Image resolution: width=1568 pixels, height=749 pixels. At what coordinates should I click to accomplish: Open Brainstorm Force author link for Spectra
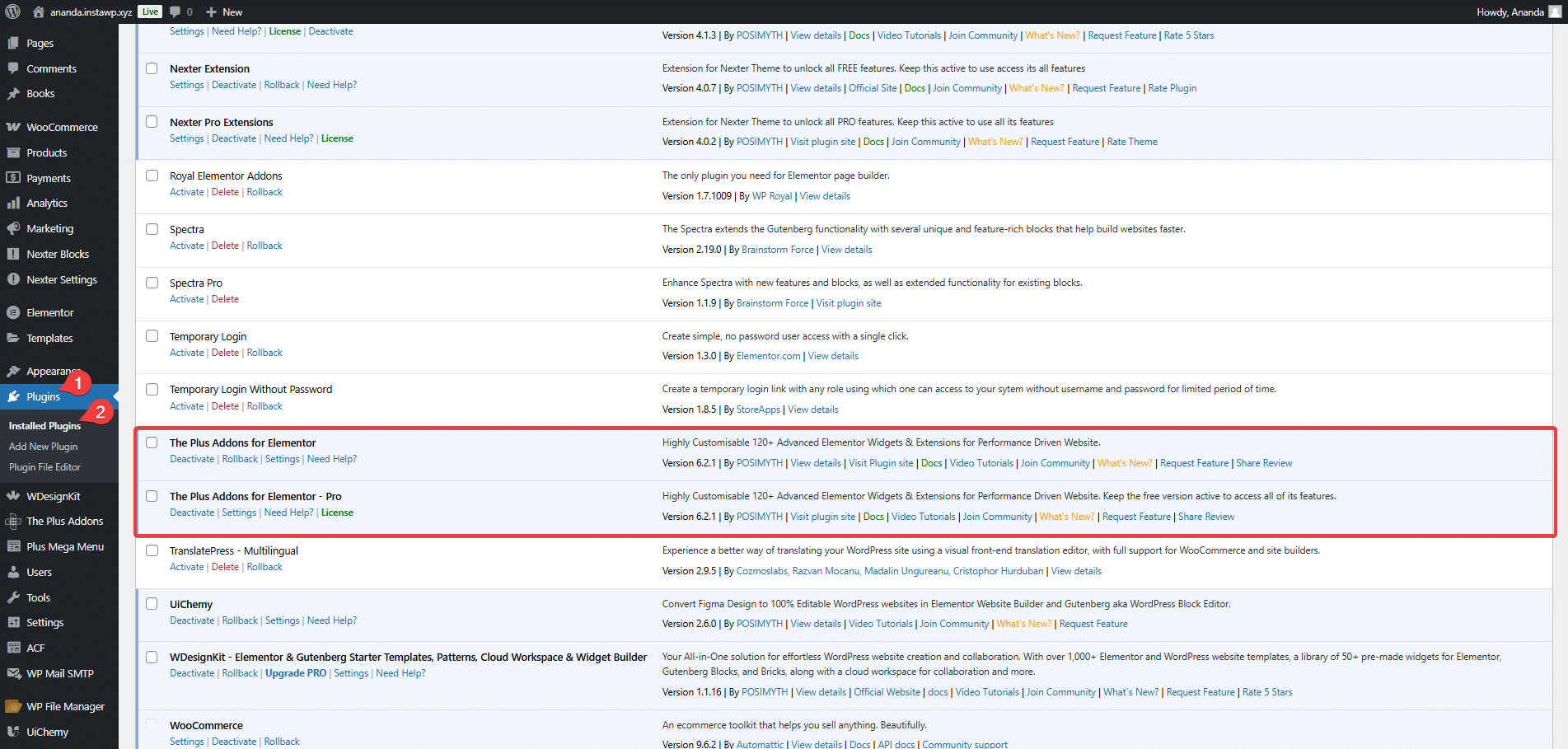click(778, 250)
